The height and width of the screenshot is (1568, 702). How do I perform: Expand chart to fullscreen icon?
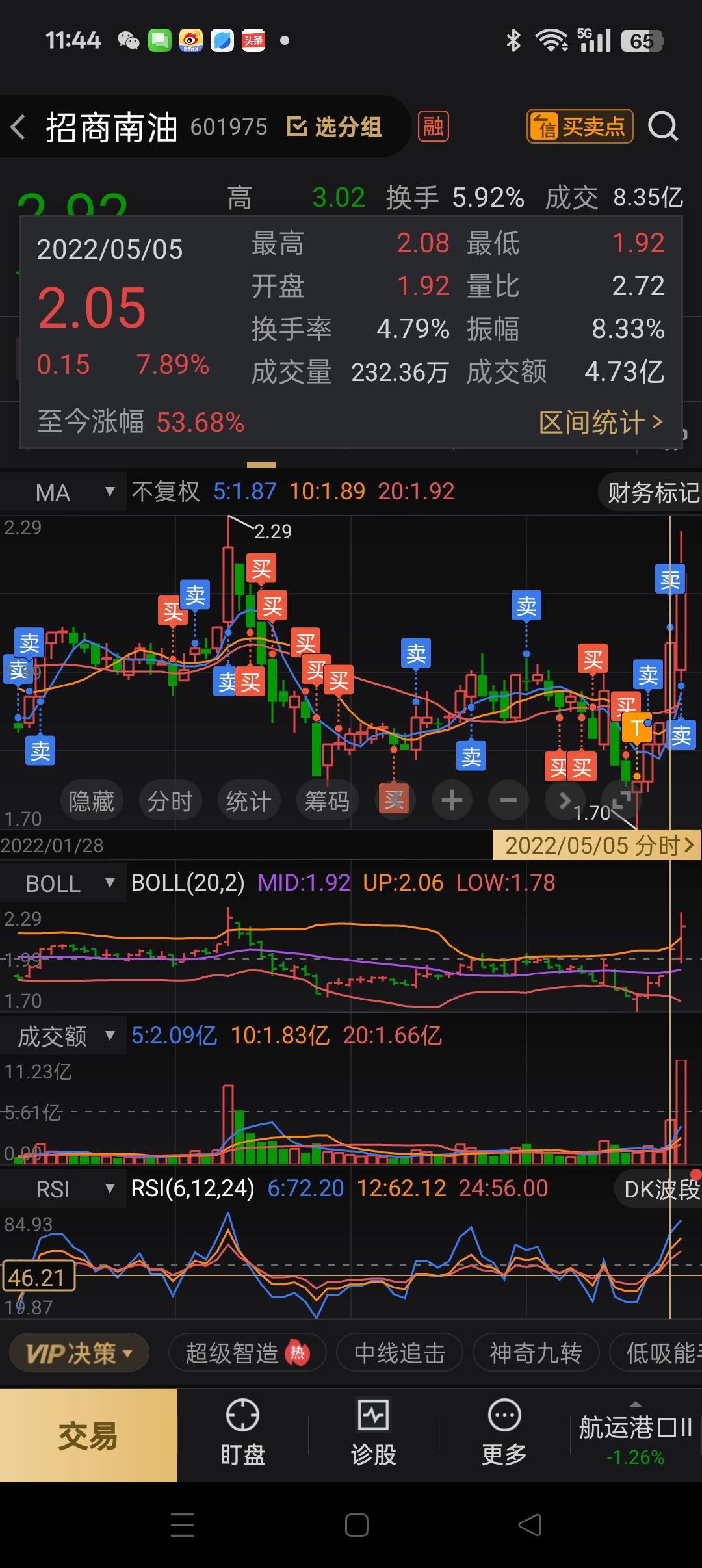pyautogui.click(x=621, y=800)
